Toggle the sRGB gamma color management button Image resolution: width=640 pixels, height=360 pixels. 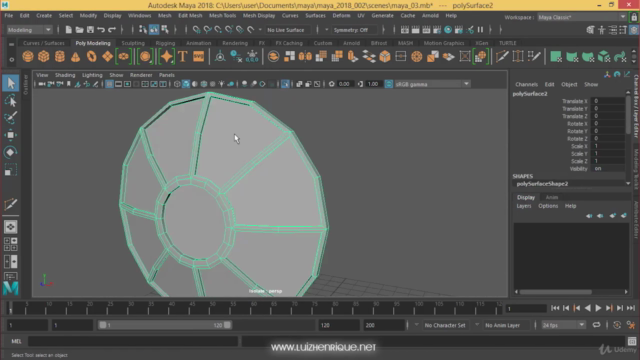389,84
